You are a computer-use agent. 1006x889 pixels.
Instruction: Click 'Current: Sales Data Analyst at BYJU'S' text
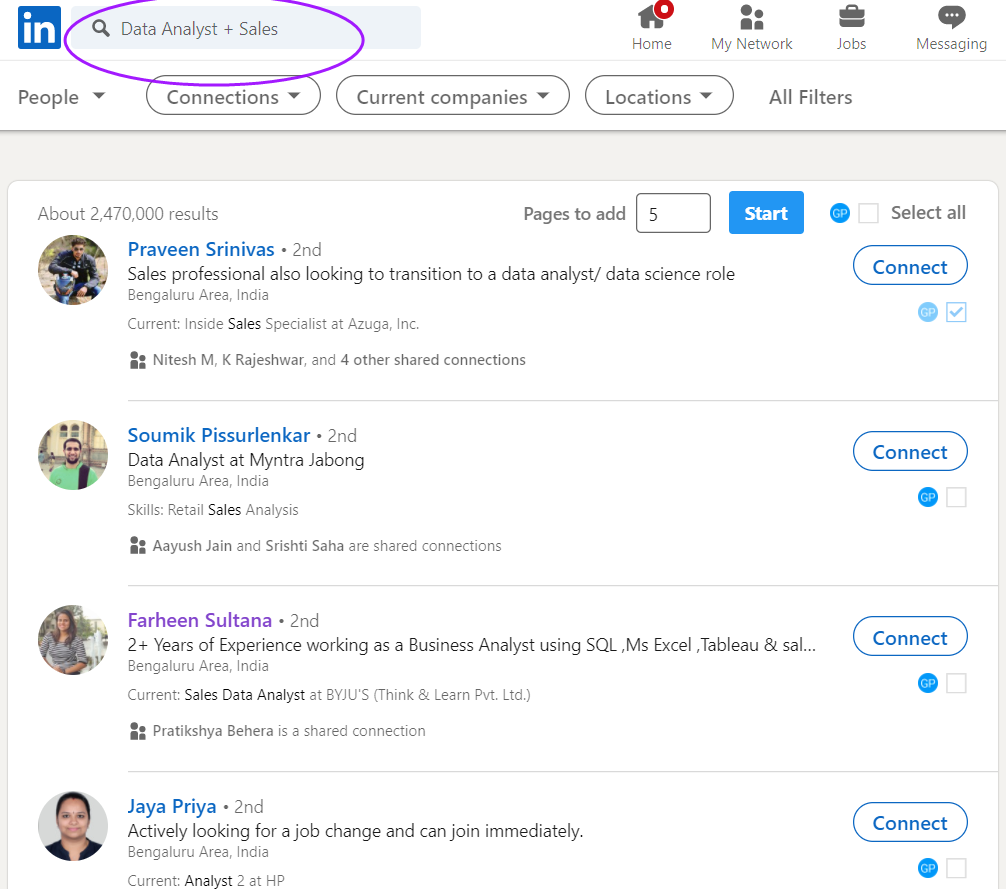tap(329, 695)
